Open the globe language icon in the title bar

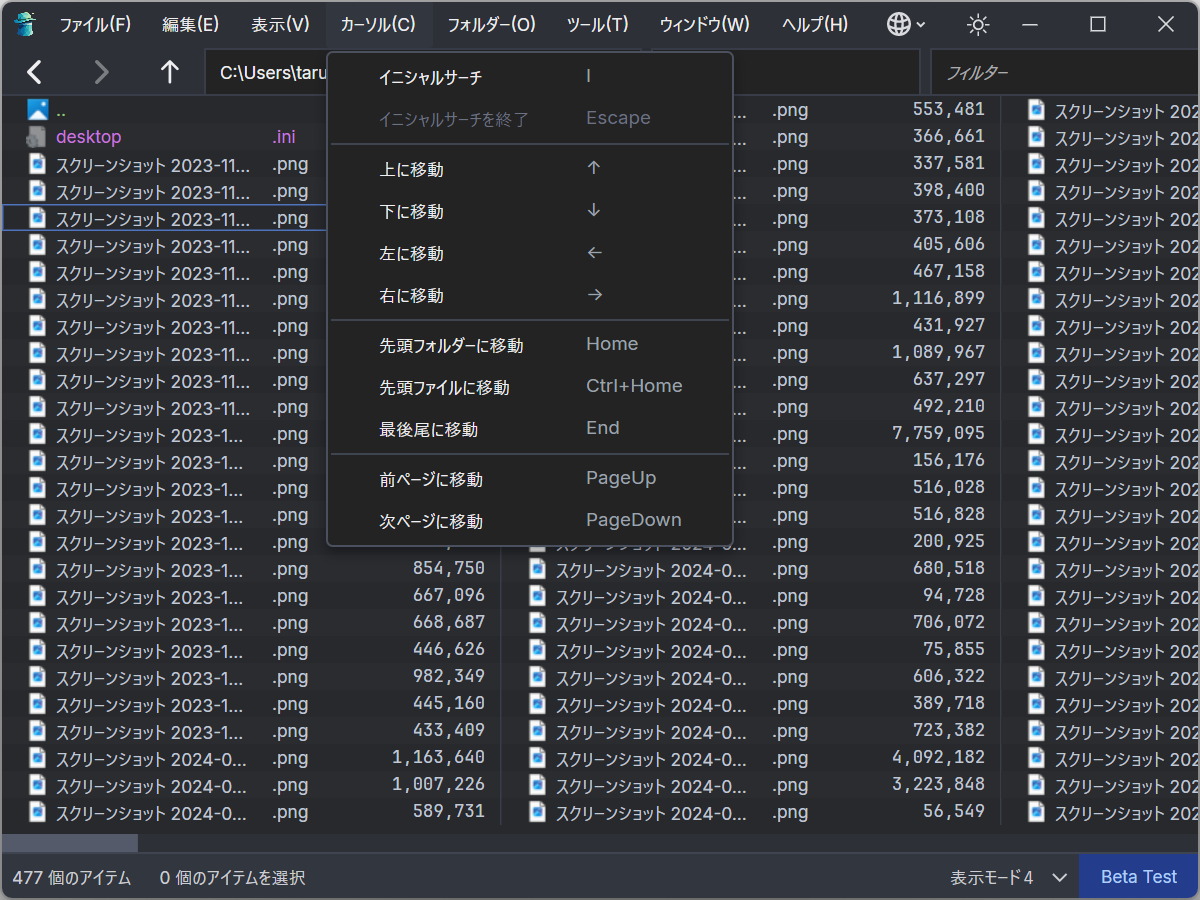(x=897, y=23)
